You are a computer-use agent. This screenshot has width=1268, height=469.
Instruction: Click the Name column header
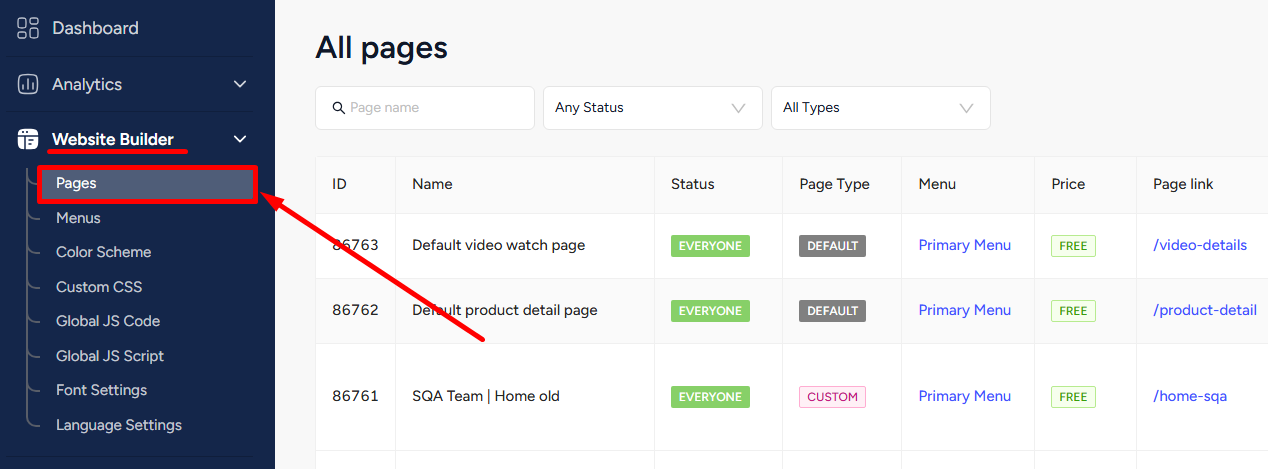432,184
